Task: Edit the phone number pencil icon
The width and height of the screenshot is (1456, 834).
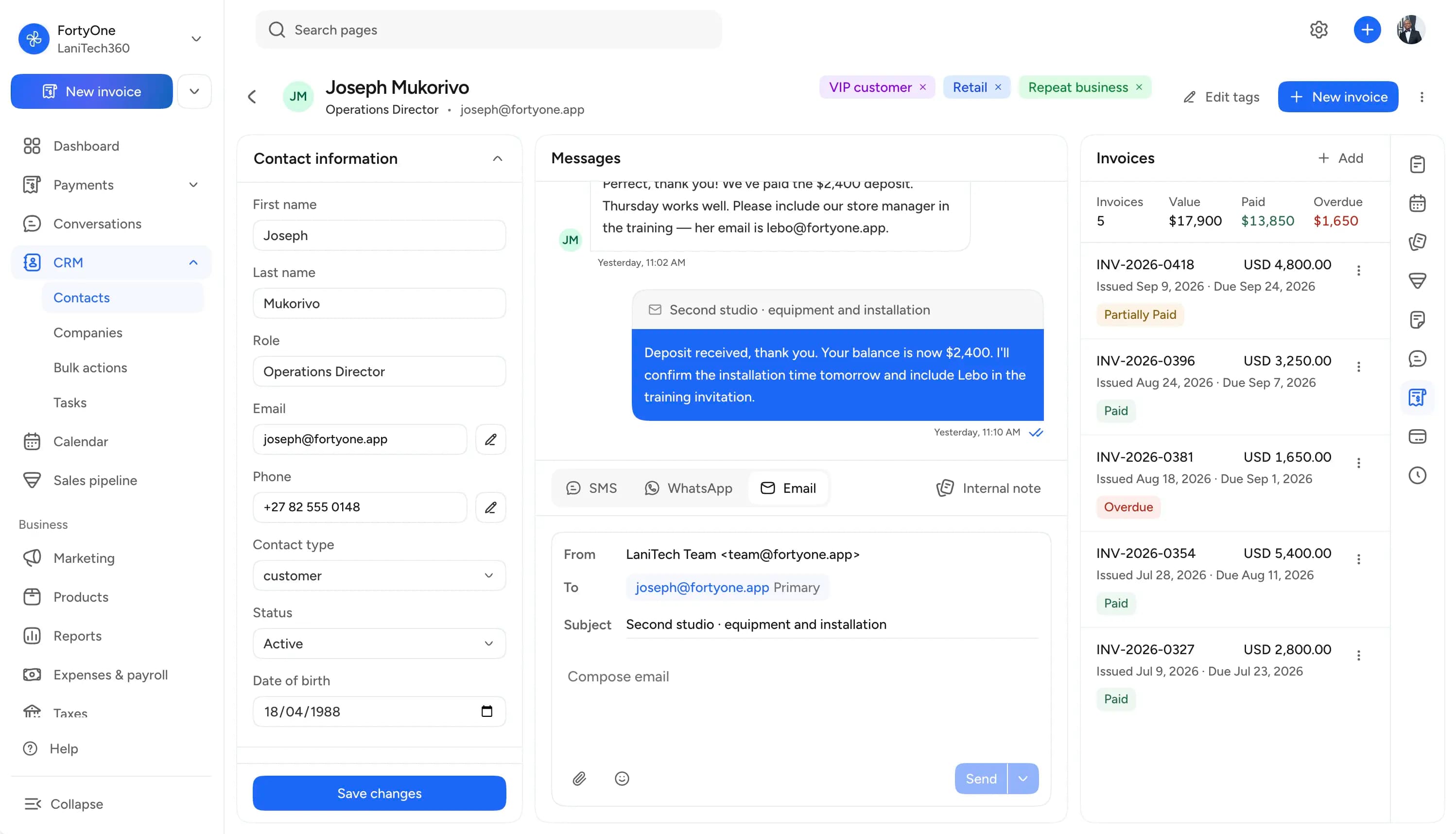Action: [490, 507]
